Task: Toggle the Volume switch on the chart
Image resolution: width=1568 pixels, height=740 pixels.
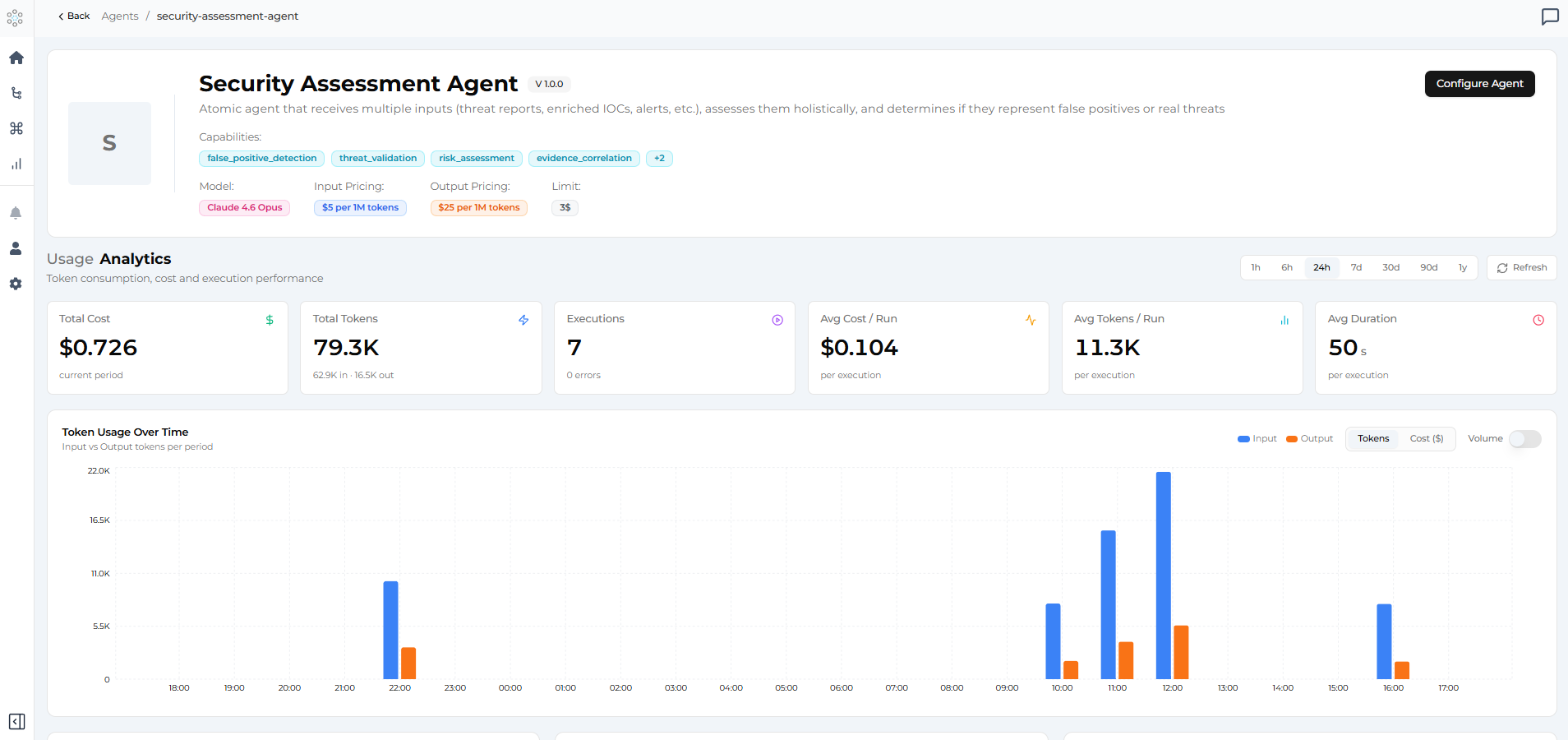Action: click(x=1525, y=439)
